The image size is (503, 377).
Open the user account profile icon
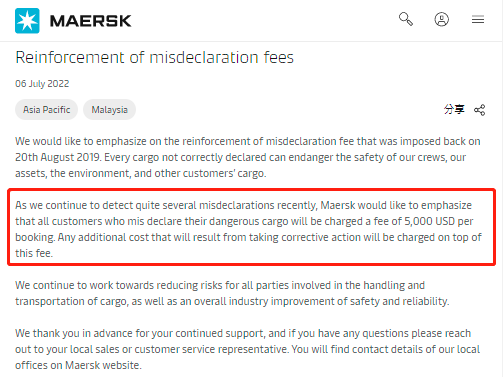441,19
